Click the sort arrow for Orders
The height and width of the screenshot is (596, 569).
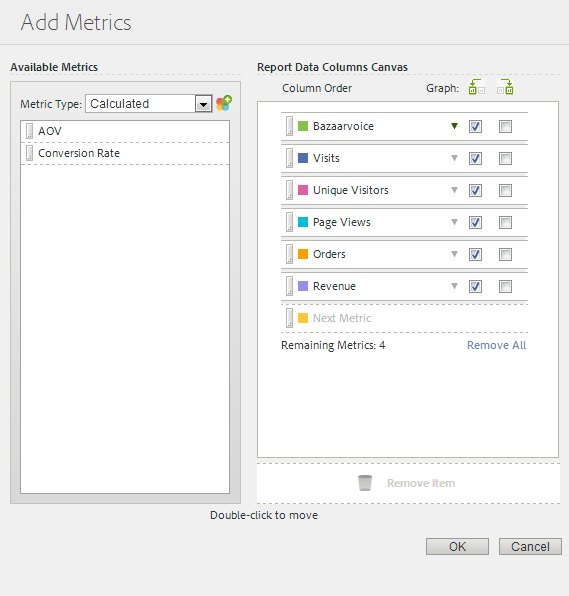[x=454, y=254]
